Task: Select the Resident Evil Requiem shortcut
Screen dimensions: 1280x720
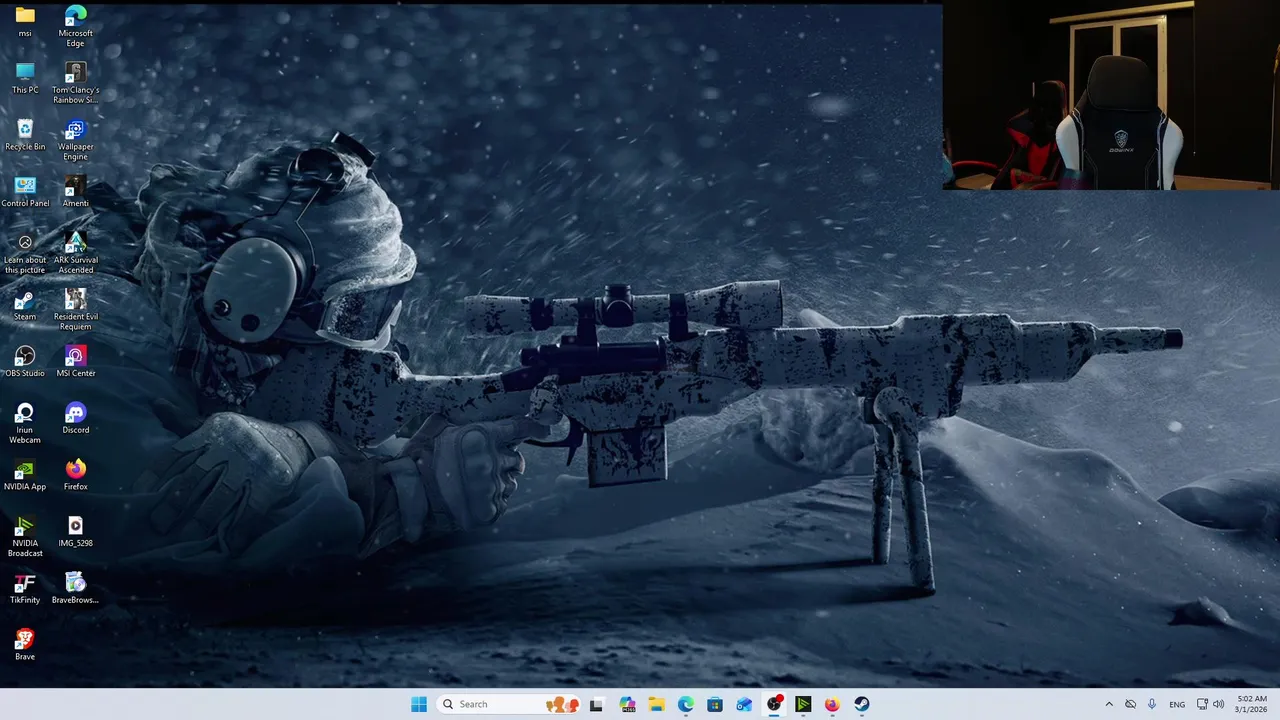Action: (x=75, y=310)
